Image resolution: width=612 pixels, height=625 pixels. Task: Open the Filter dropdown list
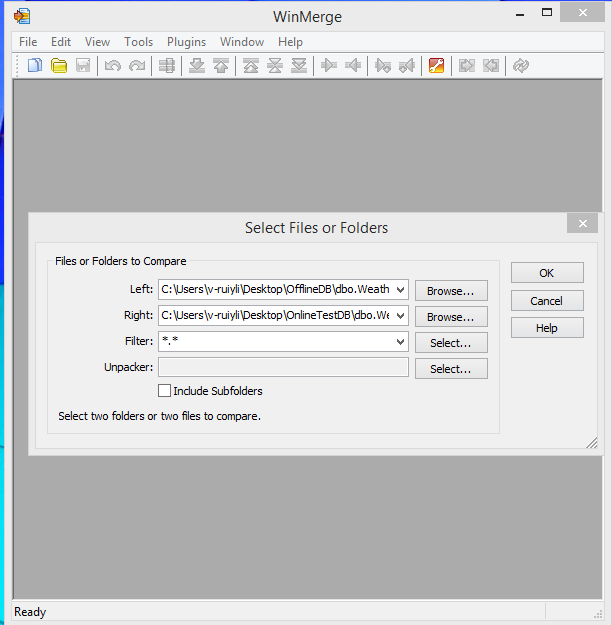click(x=401, y=342)
